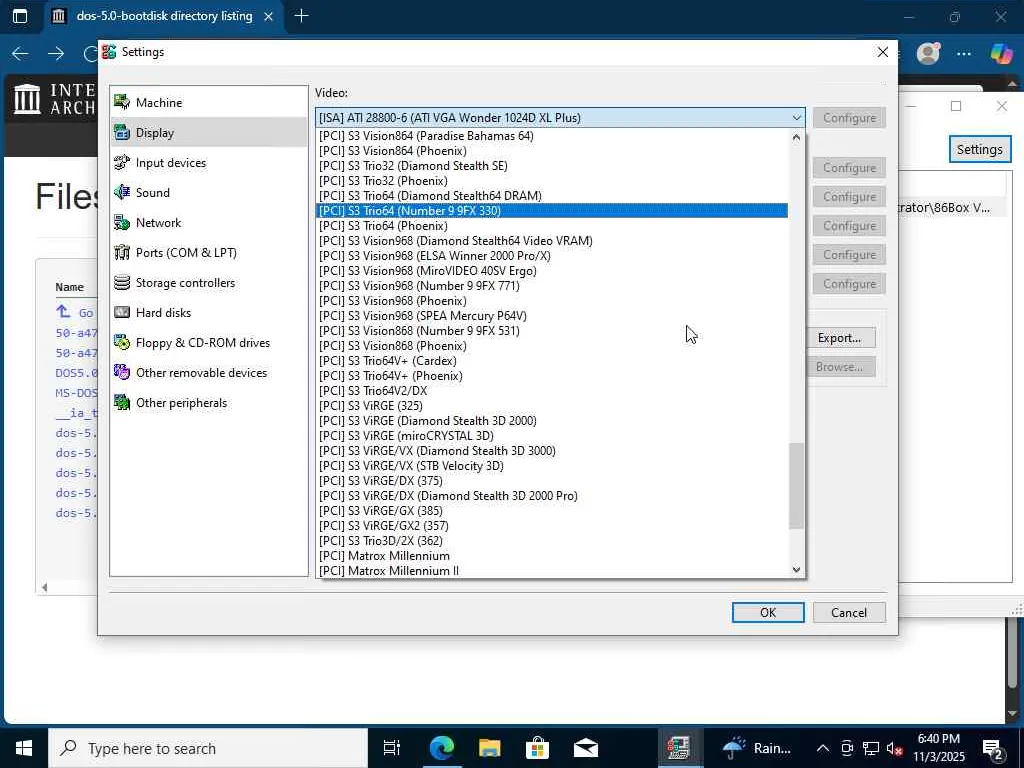Pick S3 Vision868 (Number 9 9FX 531)

tap(552, 331)
